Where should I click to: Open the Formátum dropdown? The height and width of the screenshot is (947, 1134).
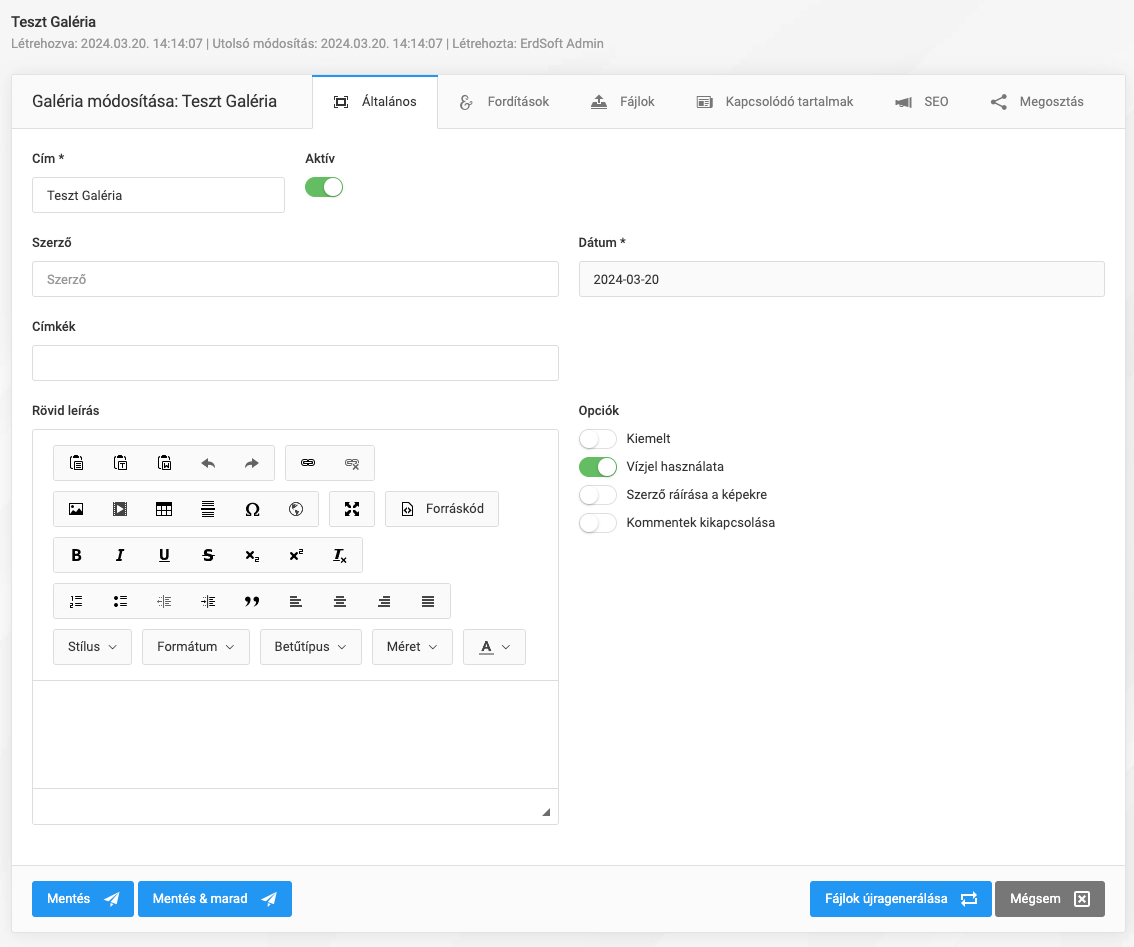pos(196,647)
